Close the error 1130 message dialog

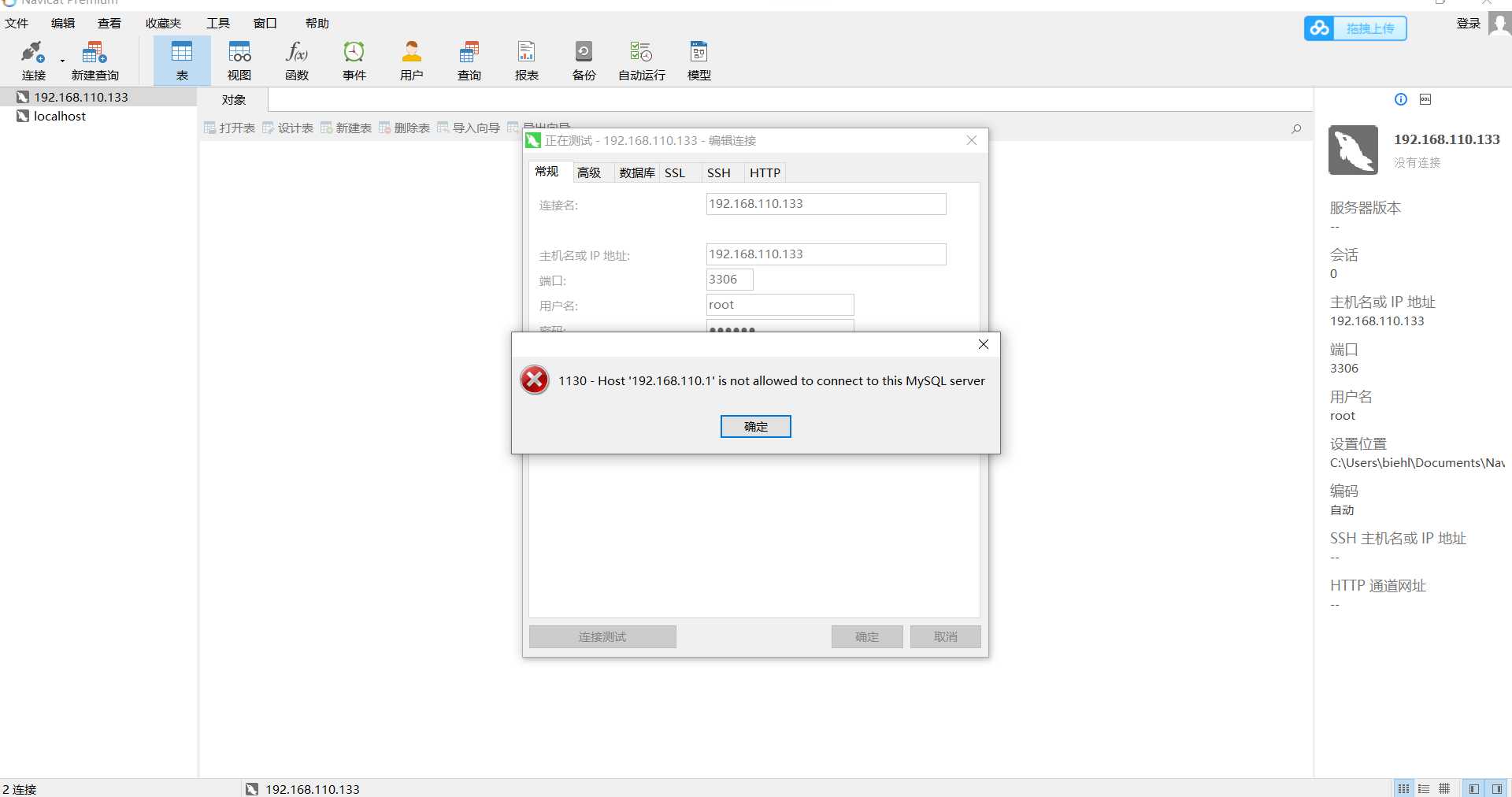point(984,344)
